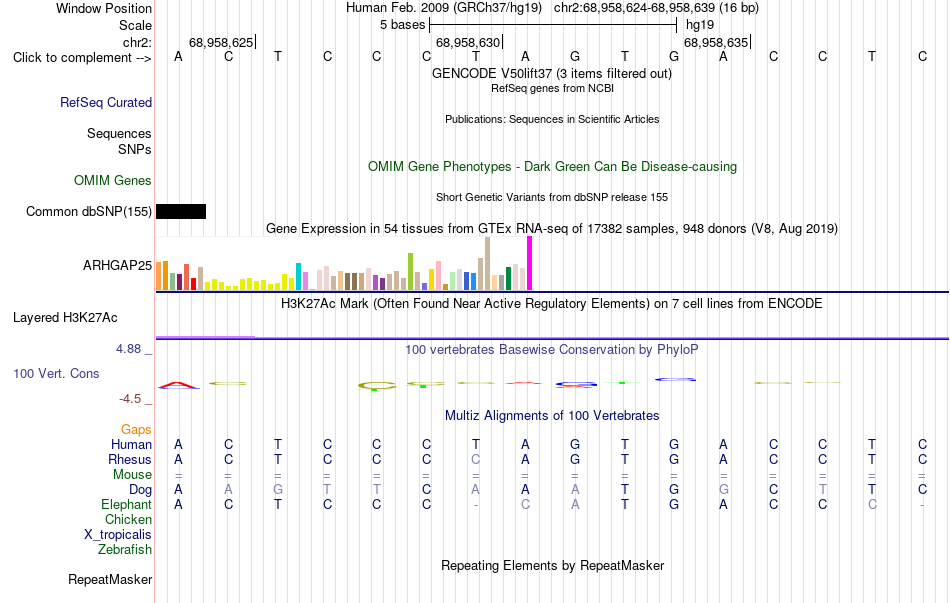Click the 4.88 PhyloP upper scale value
The width and height of the screenshot is (950, 603).
pos(128,349)
